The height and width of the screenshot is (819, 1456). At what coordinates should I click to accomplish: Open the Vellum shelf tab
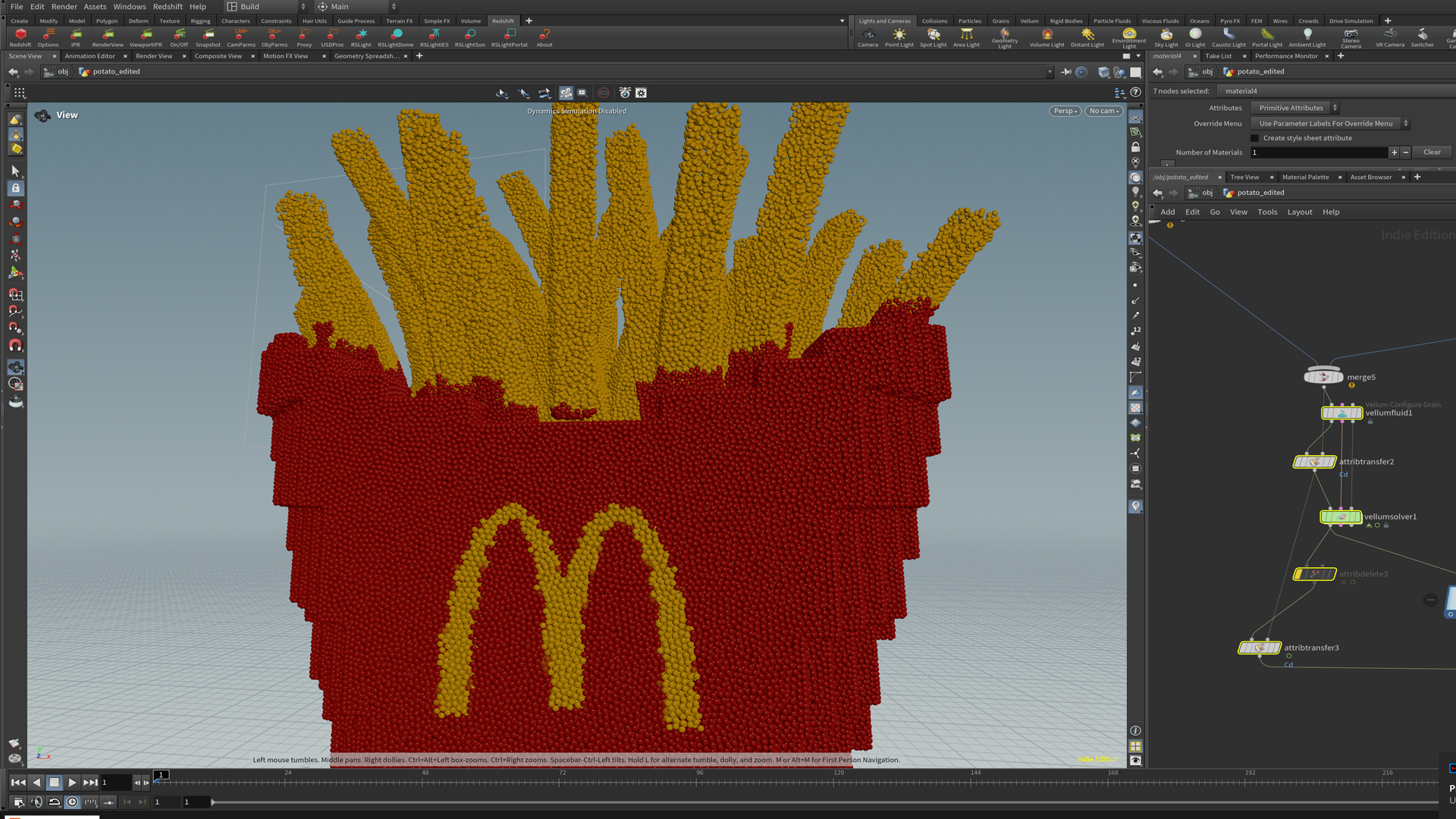[x=1029, y=21]
